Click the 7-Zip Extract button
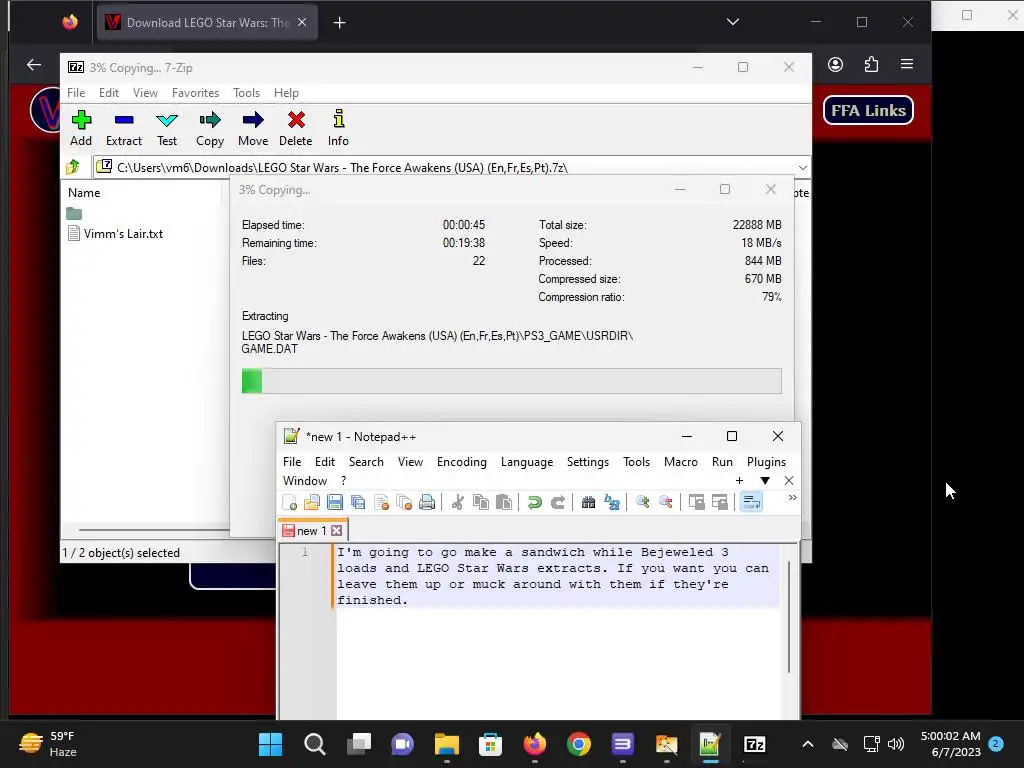1024x768 pixels. tap(123, 128)
